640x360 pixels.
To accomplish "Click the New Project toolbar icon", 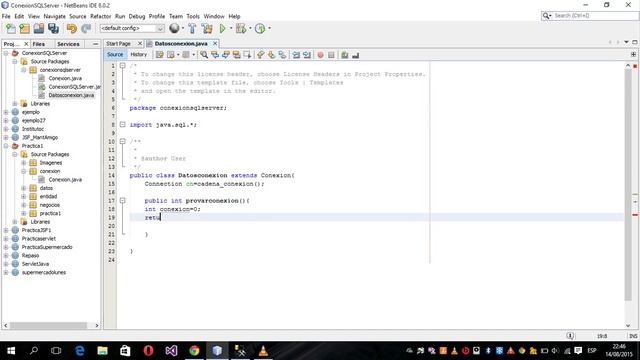I will [24, 29].
